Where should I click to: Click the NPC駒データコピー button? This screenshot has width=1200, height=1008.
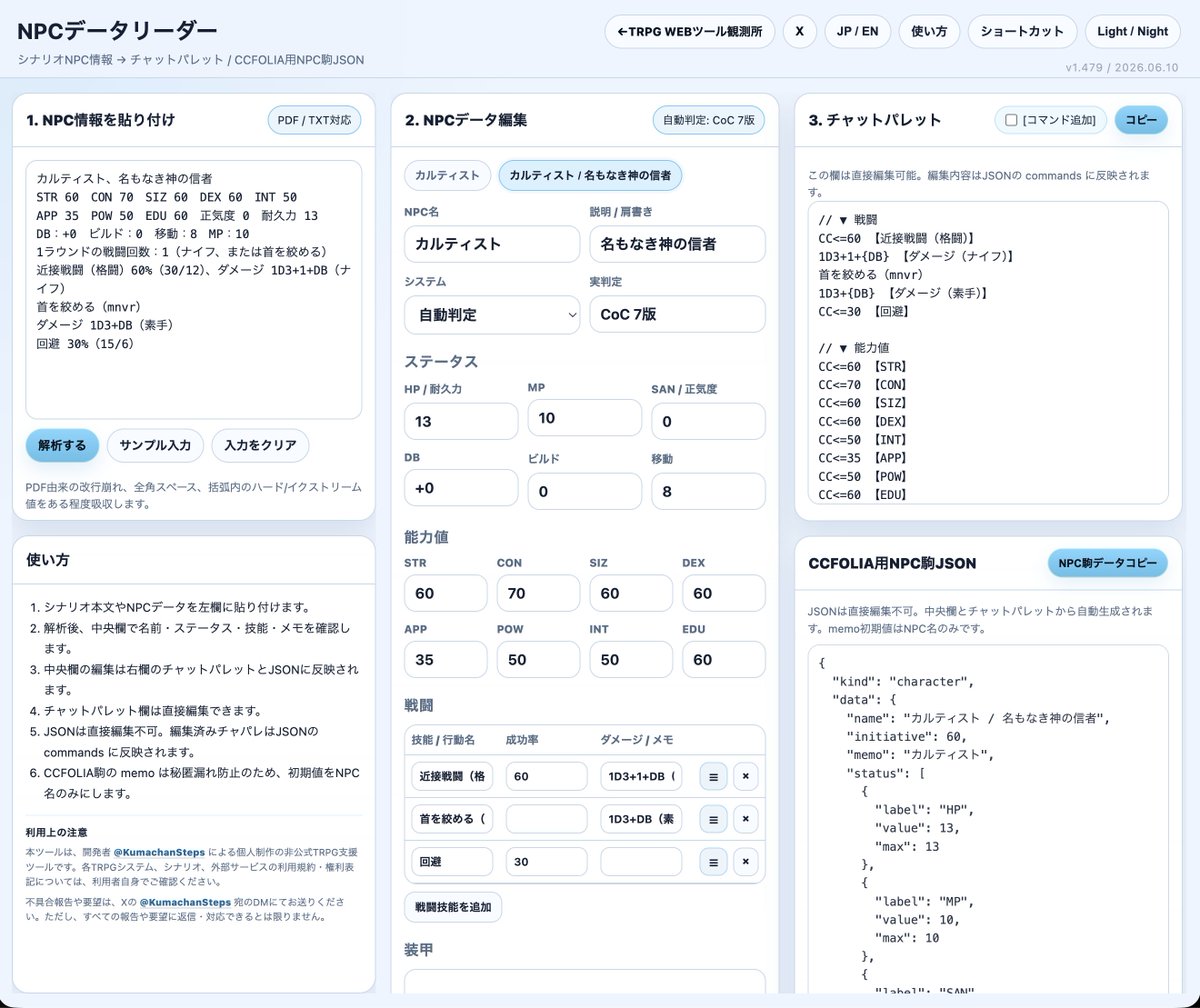coord(1107,563)
